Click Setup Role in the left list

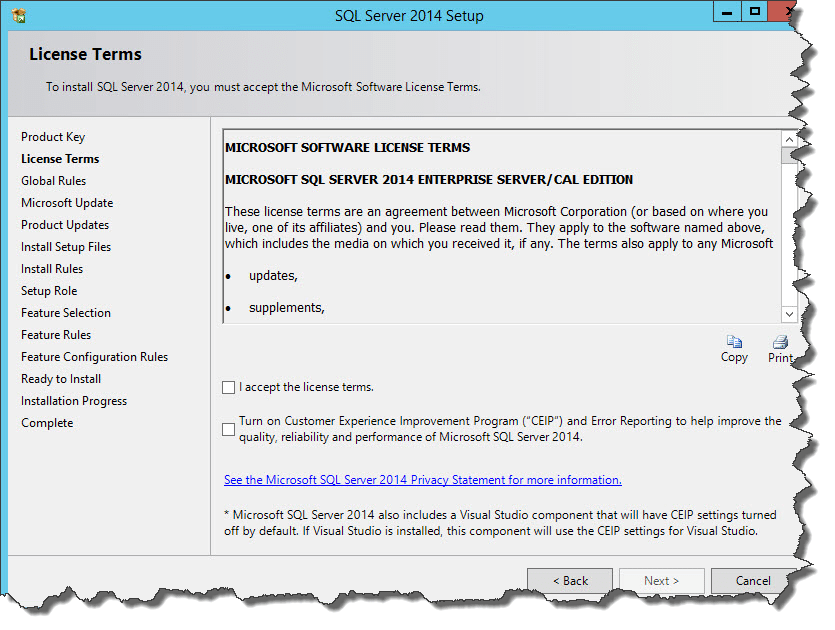pos(49,291)
